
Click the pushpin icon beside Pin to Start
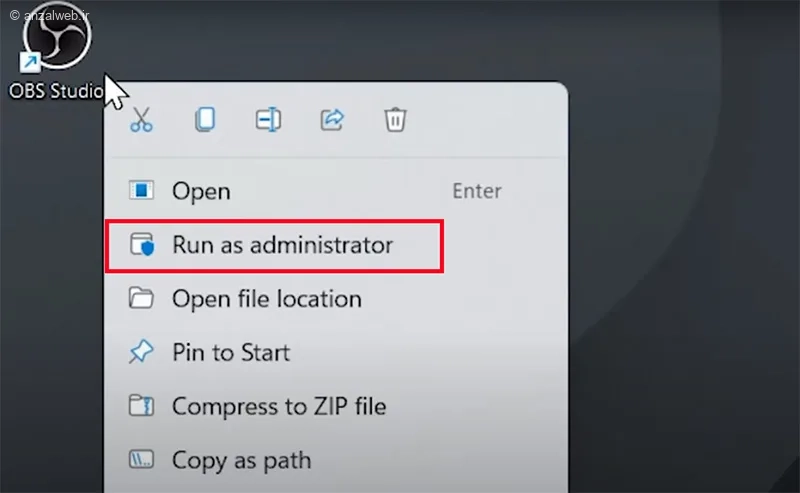pos(141,352)
